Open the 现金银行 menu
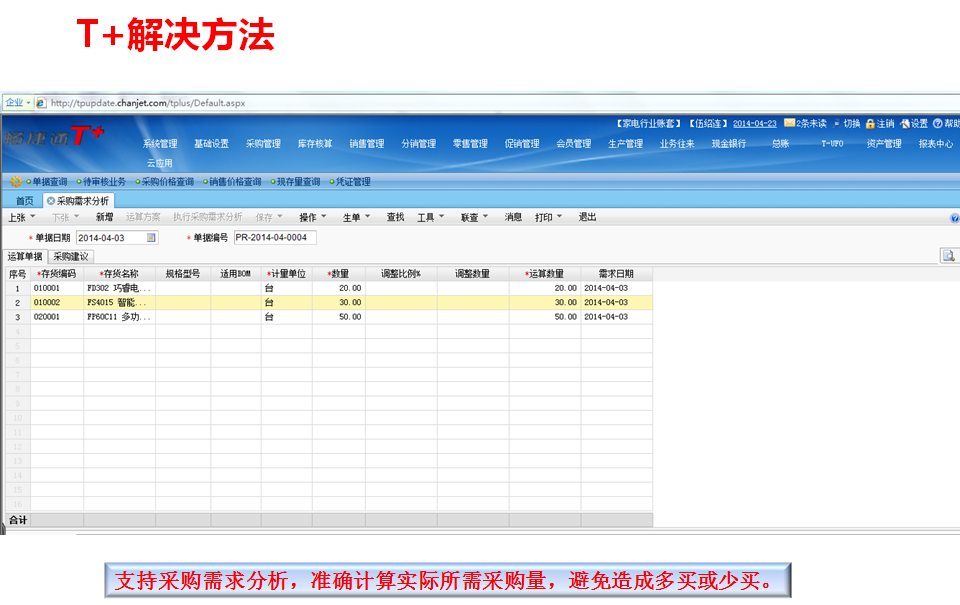Viewport: 960px width, 605px height. point(729,144)
